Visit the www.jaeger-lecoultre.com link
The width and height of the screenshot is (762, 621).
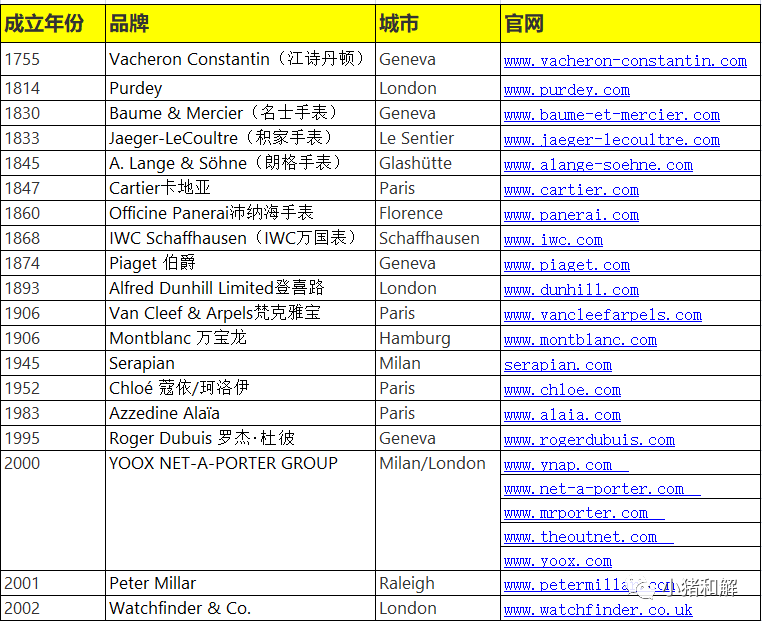(x=611, y=140)
